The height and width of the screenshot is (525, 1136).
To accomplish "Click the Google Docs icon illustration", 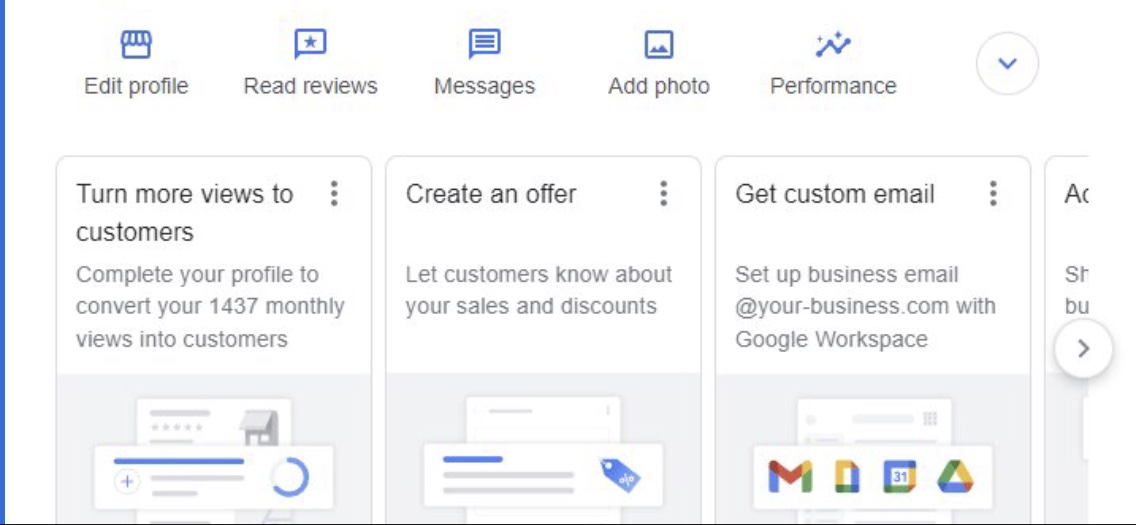I will click(x=846, y=478).
